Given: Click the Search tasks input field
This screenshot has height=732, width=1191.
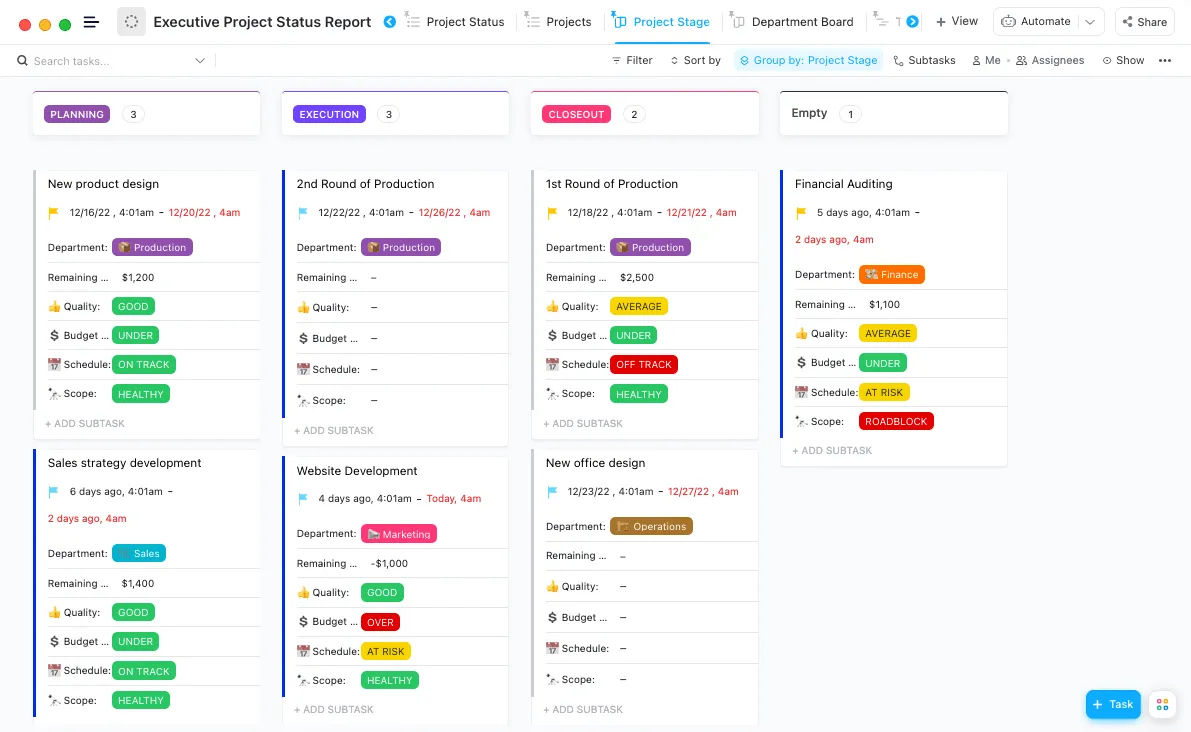Looking at the screenshot, I should 106,61.
